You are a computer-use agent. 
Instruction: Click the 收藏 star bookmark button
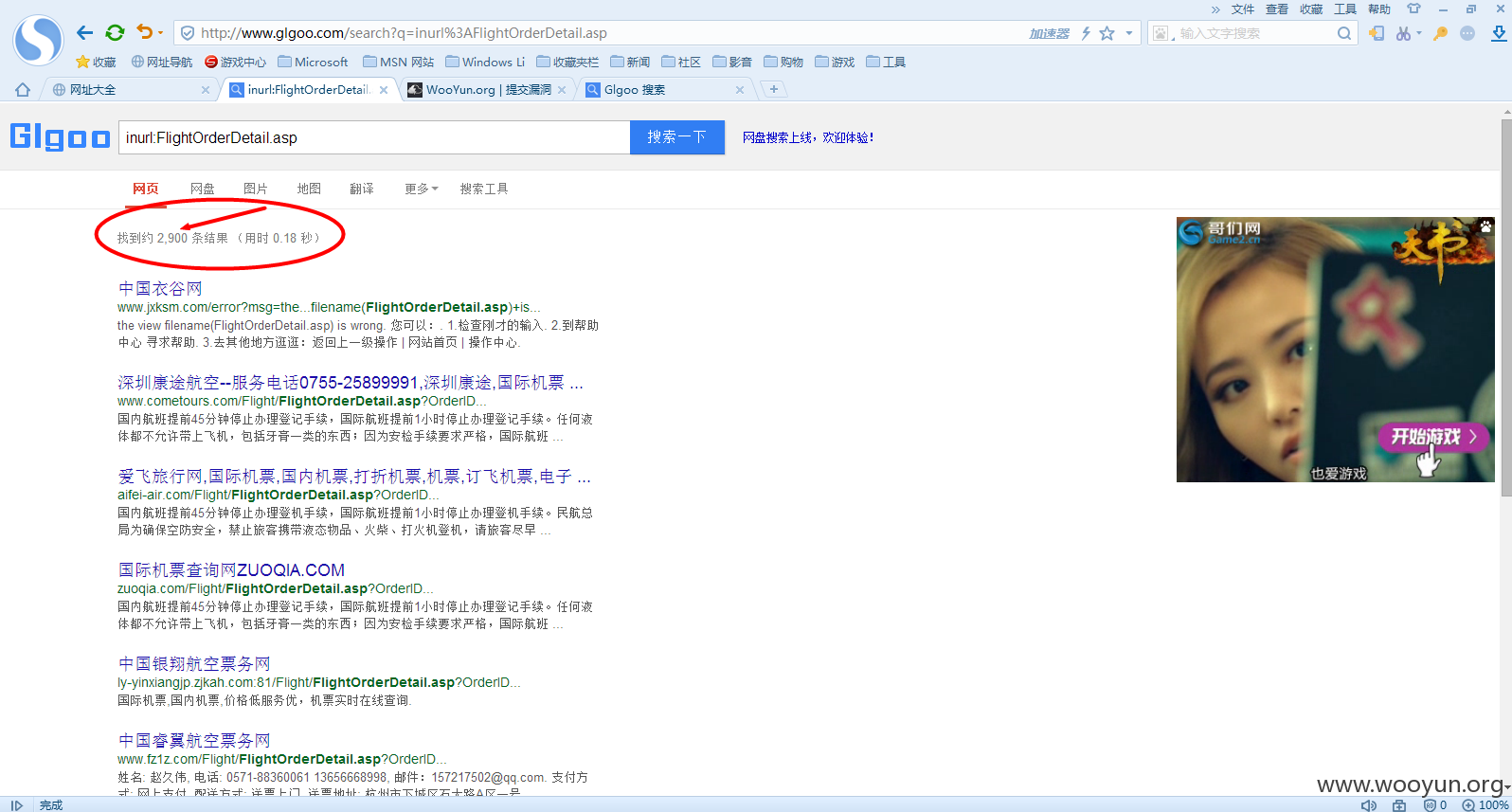(x=96, y=62)
